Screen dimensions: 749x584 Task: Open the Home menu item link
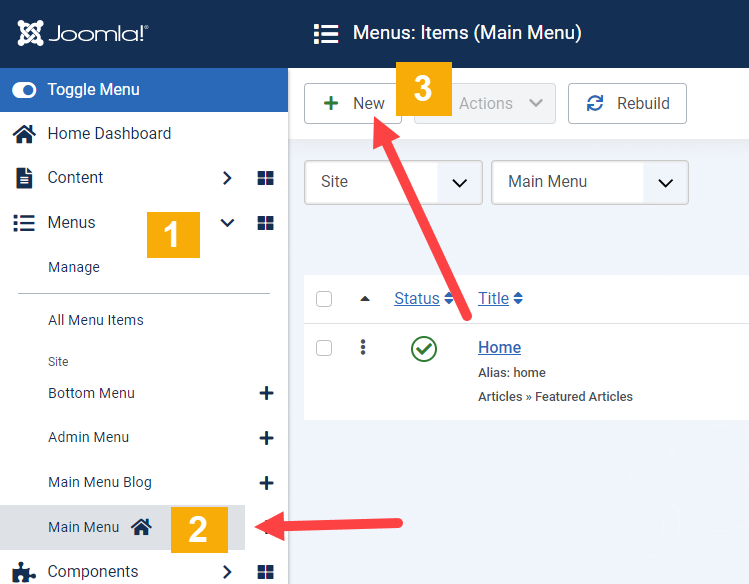[499, 347]
